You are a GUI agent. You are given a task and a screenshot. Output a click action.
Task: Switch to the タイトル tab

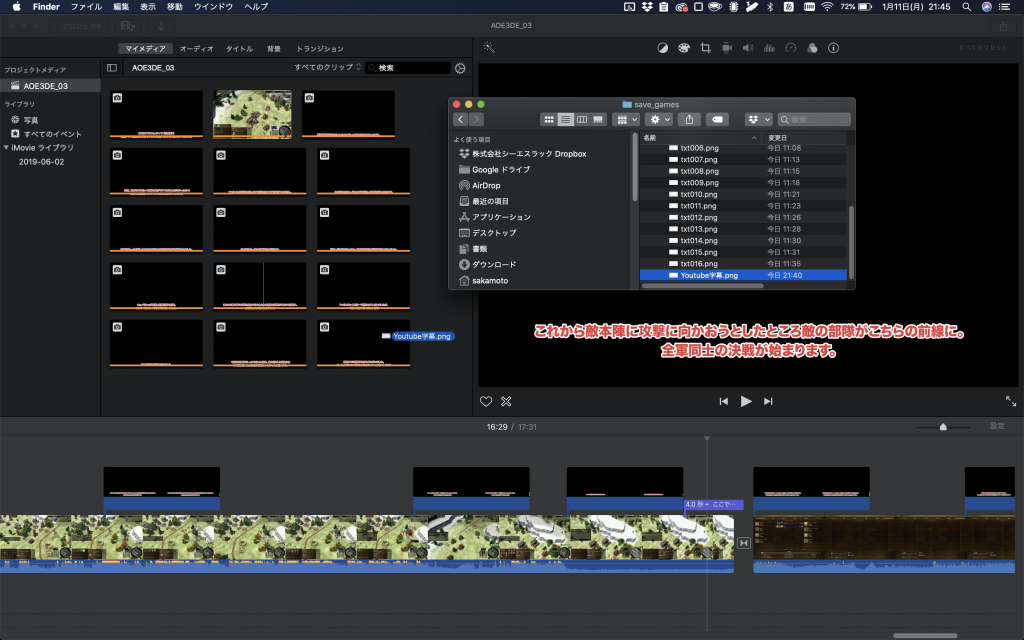coord(240,48)
